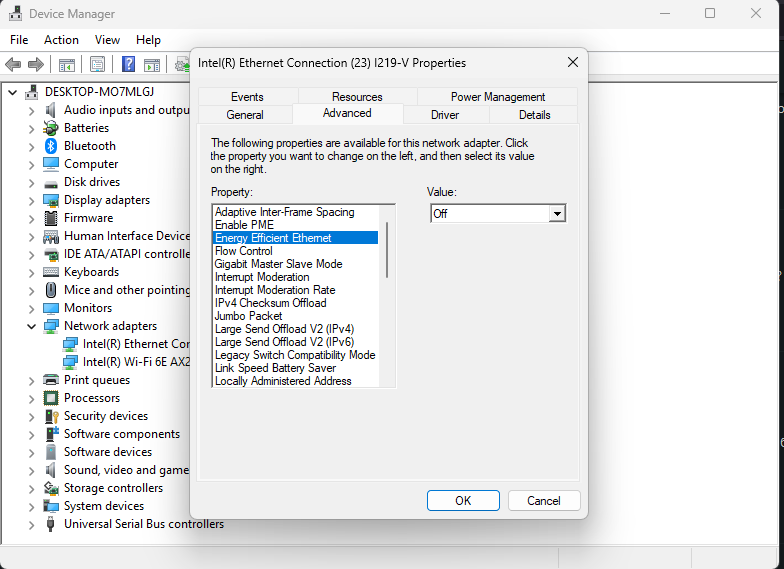Switch to the Details tab
The width and height of the screenshot is (784, 569).
534,114
